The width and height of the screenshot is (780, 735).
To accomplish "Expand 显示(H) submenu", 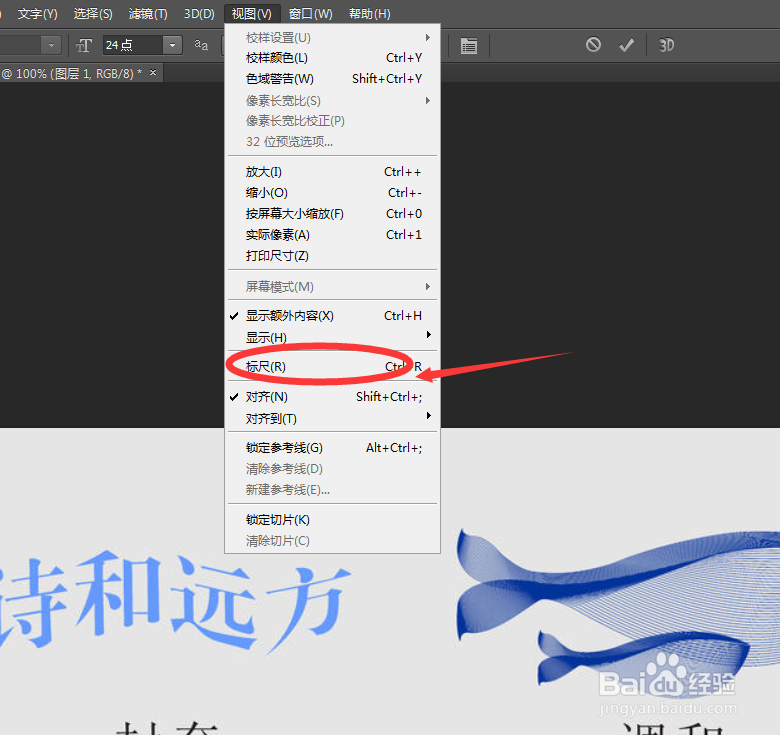I will coord(332,337).
